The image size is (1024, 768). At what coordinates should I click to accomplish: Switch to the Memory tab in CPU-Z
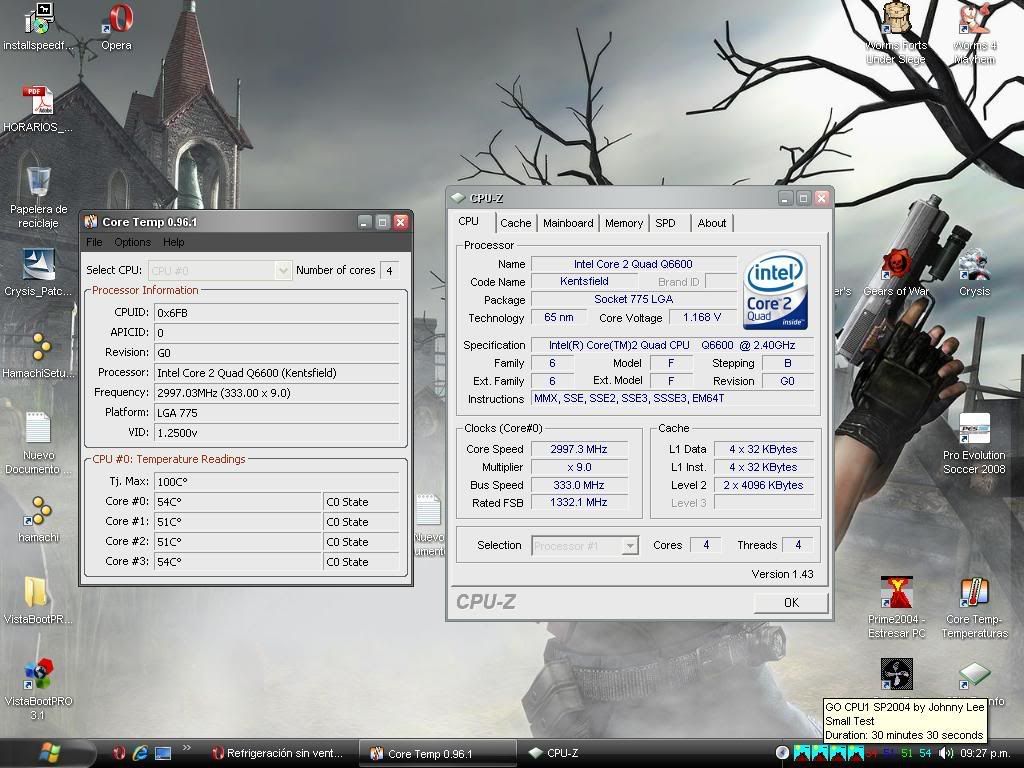[624, 223]
